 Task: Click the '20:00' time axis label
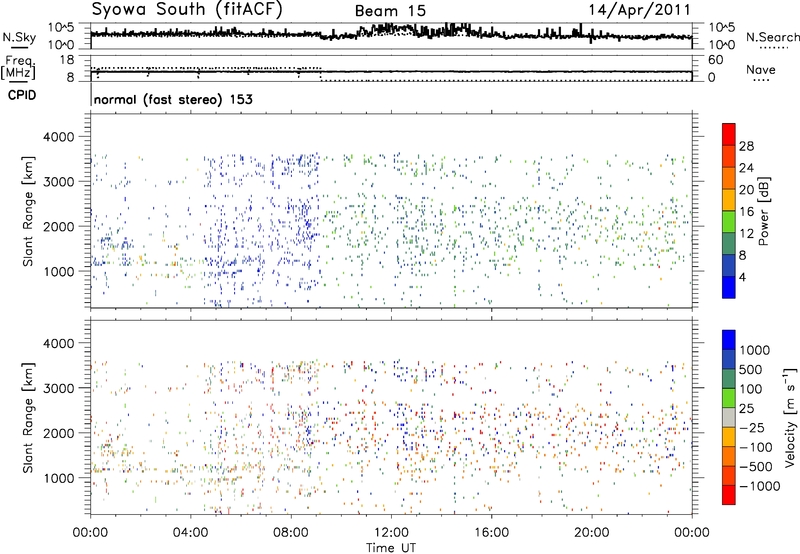(x=592, y=533)
